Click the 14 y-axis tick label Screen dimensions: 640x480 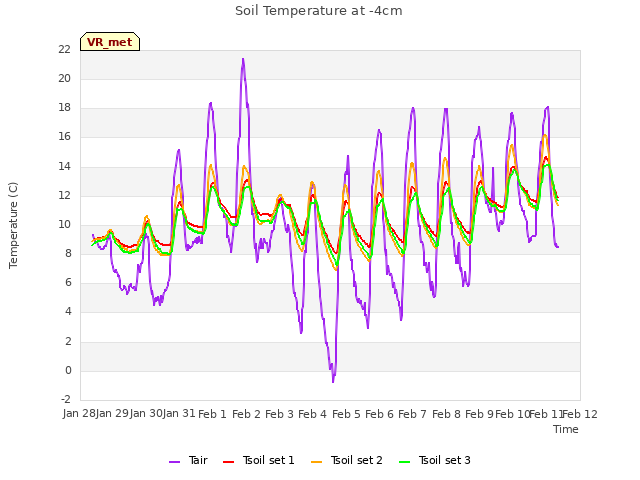64,166
